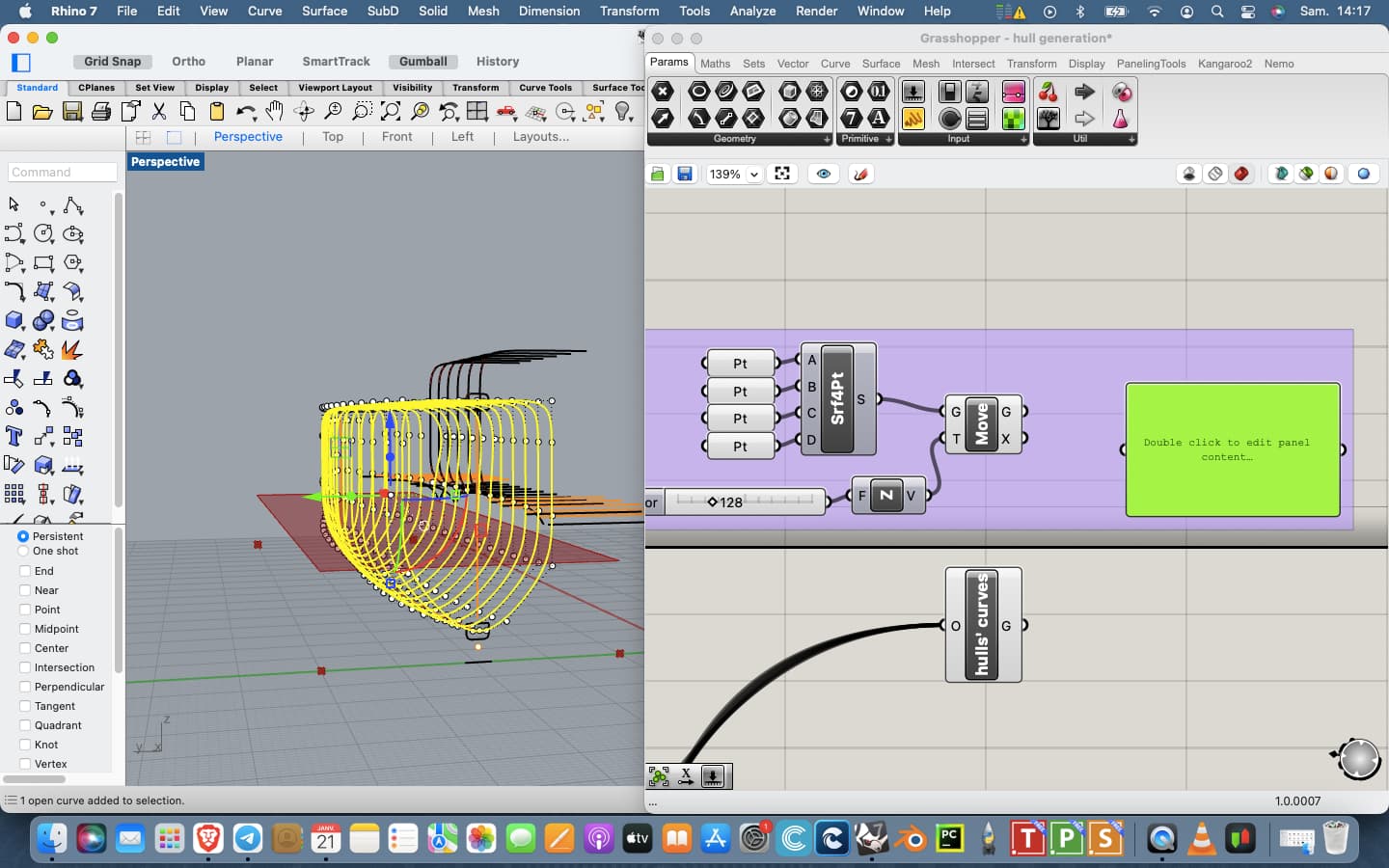Toggle the Ortho button
Viewport: 1389px width, 868px height.
[188, 62]
